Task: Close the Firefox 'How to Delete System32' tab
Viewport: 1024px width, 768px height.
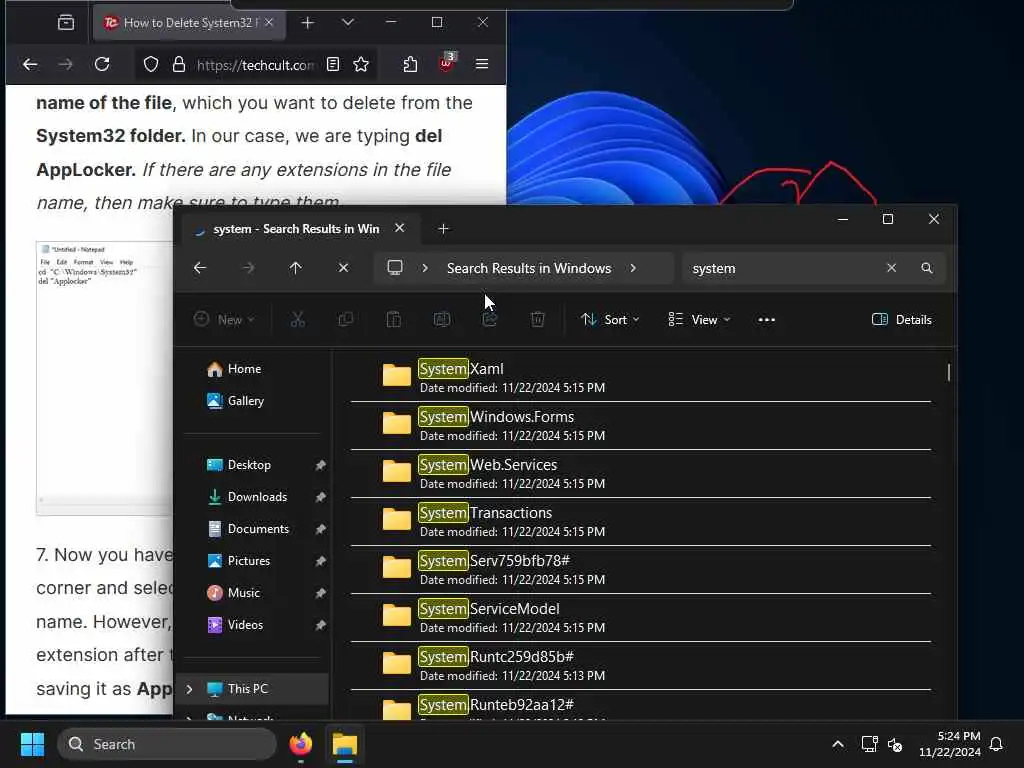Action: click(269, 22)
